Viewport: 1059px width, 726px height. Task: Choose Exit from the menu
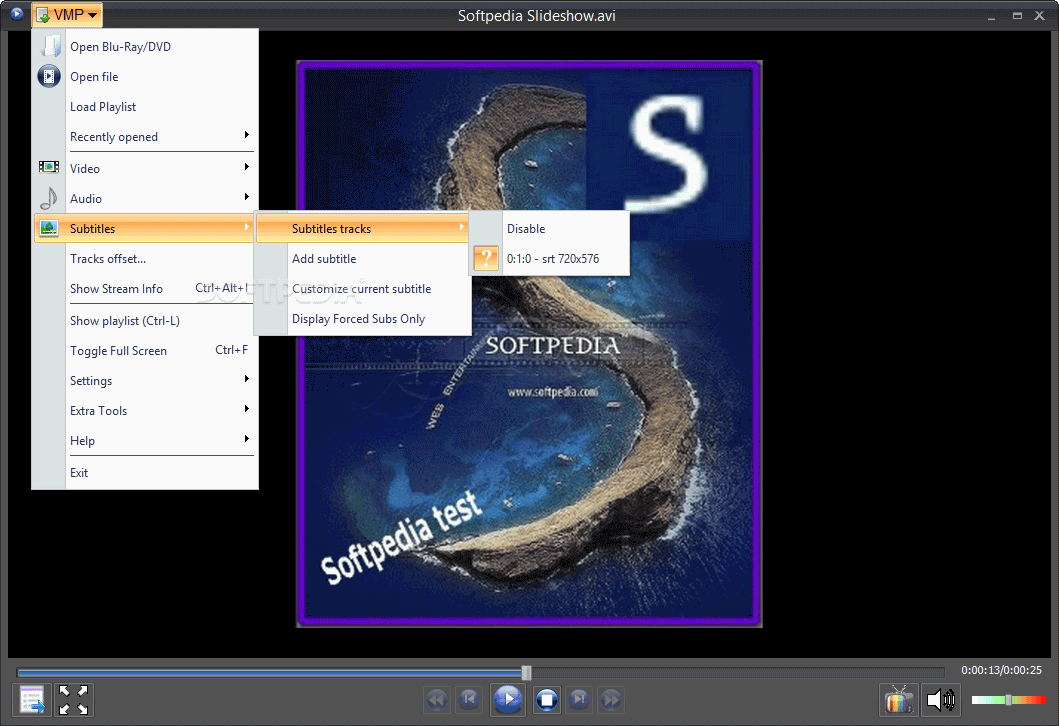[145, 473]
